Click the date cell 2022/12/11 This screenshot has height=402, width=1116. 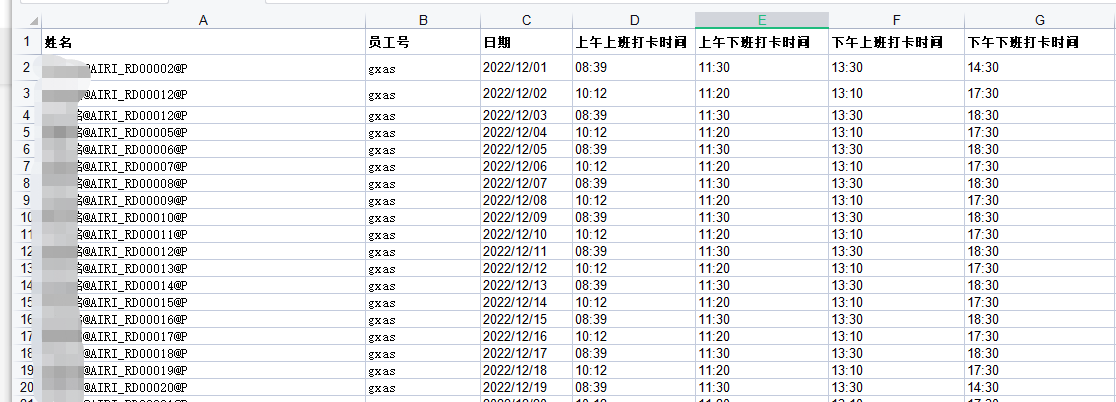527,251
